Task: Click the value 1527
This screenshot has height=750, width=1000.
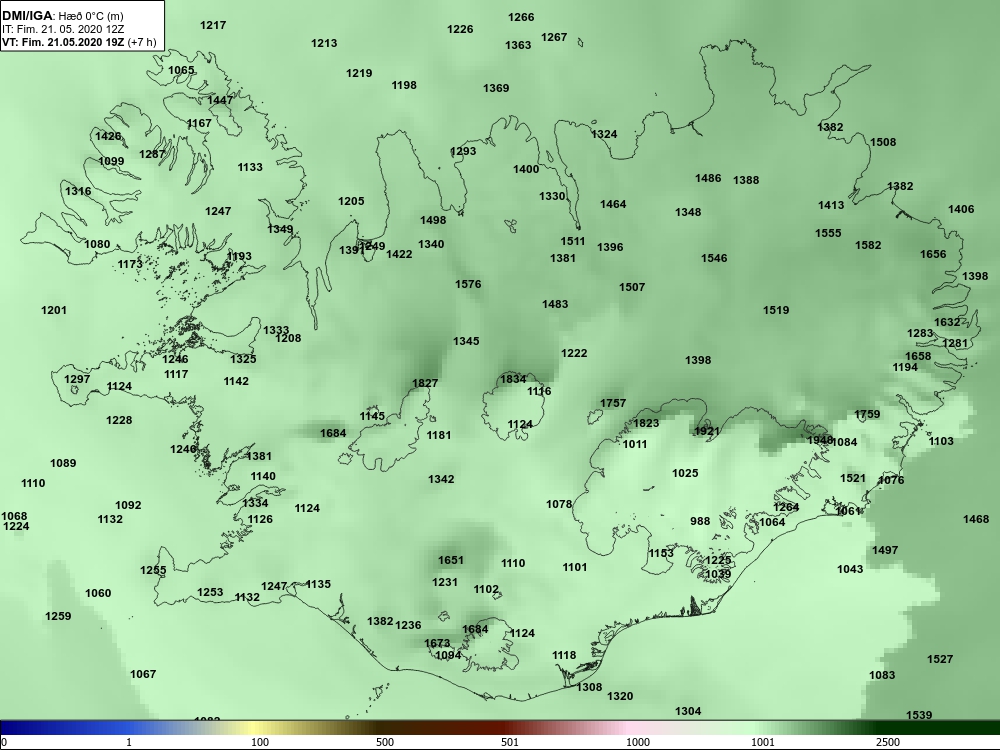Action: tap(940, 659)
